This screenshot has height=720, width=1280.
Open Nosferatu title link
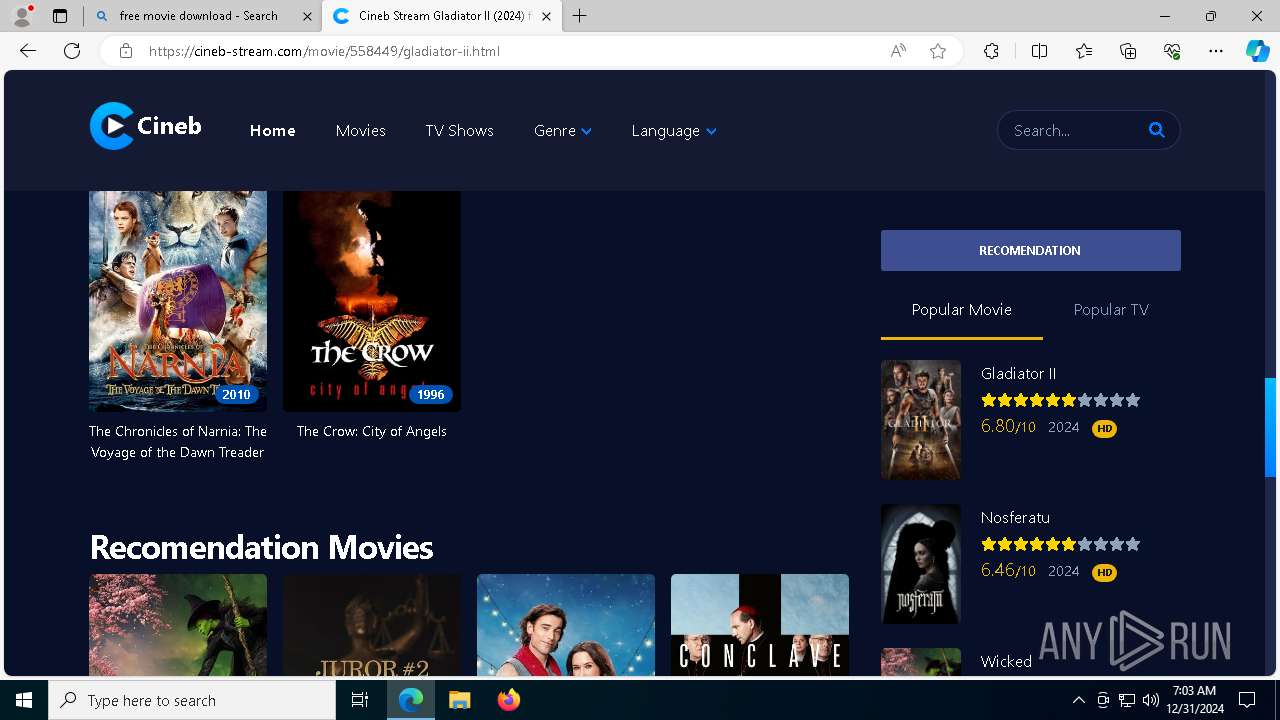(x=1015, y=517)
